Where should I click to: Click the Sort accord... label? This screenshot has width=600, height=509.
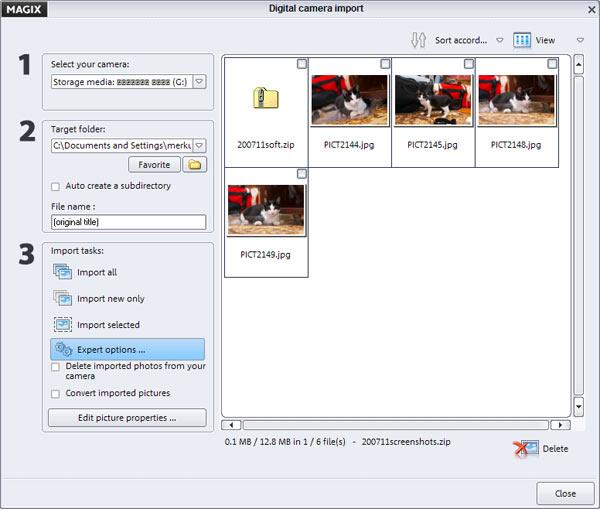[461, 40]
